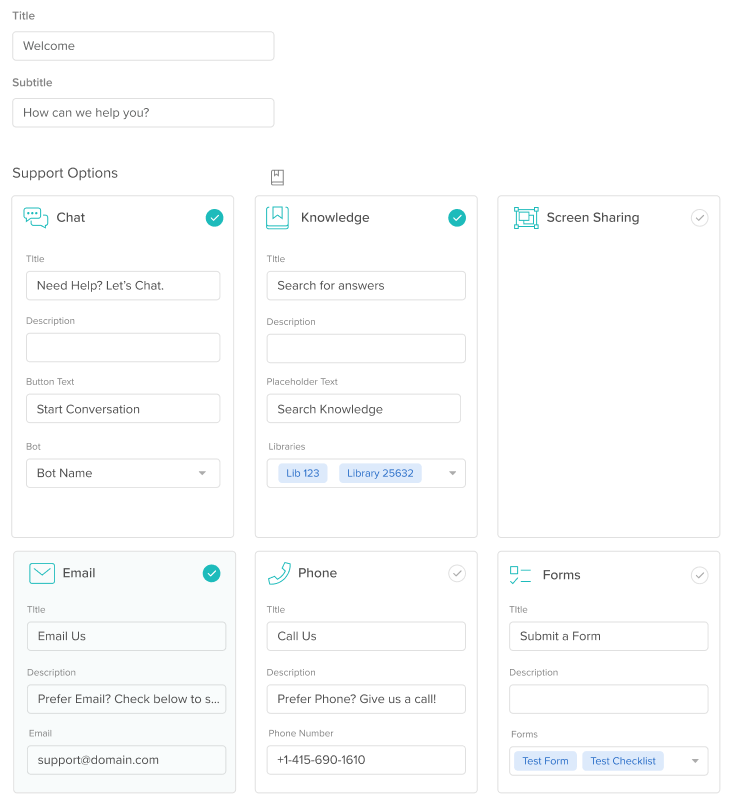
Task: Turn on the Forms support option
Action: pos(699,575)
